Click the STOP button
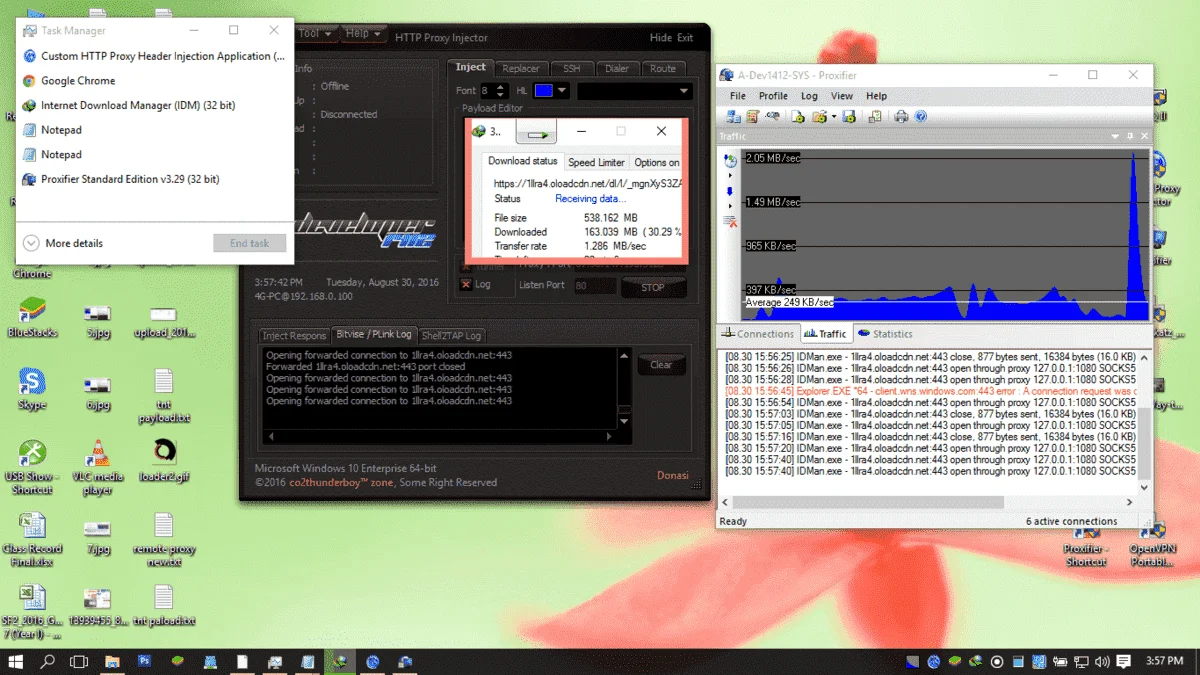The height and width of the screenshot is (675, 1200). (653, 287)
